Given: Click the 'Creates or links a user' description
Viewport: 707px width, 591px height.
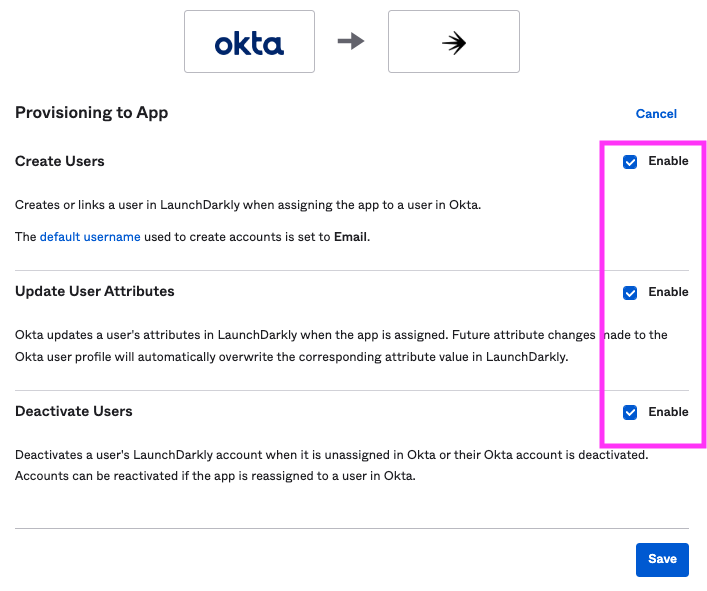Looking at the screenshot, I should click(x=248, y=205).
